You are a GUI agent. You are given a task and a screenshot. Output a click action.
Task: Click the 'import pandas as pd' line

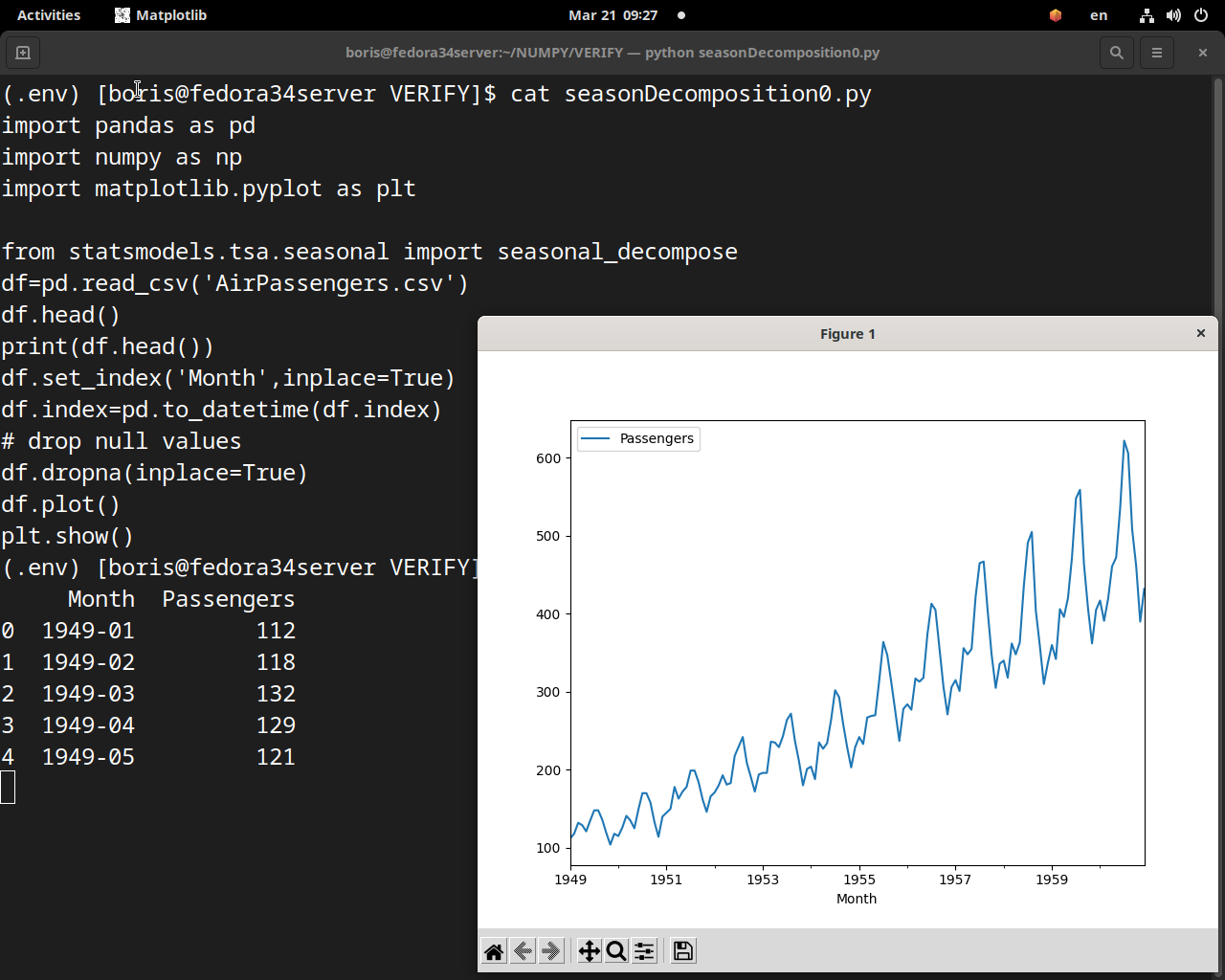(x=128, y=125)
